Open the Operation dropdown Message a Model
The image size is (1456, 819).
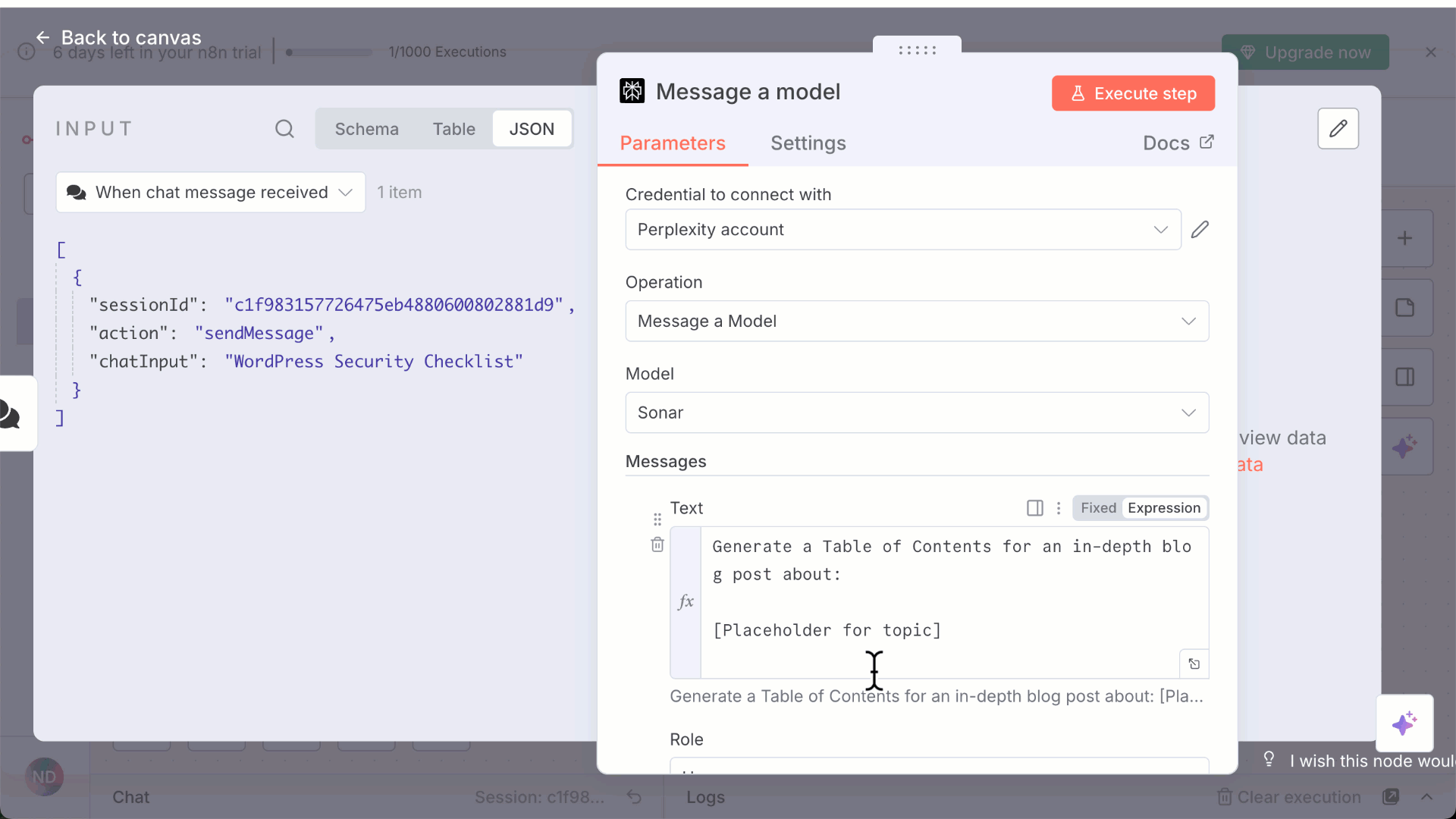[x=916, y=322]
